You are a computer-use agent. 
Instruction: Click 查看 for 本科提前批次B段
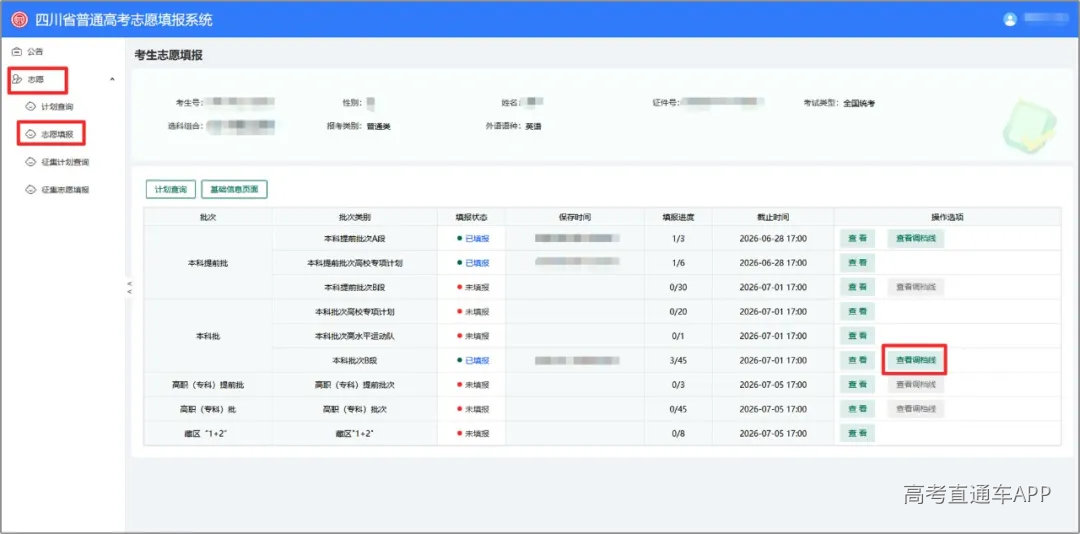coord(858,287)
